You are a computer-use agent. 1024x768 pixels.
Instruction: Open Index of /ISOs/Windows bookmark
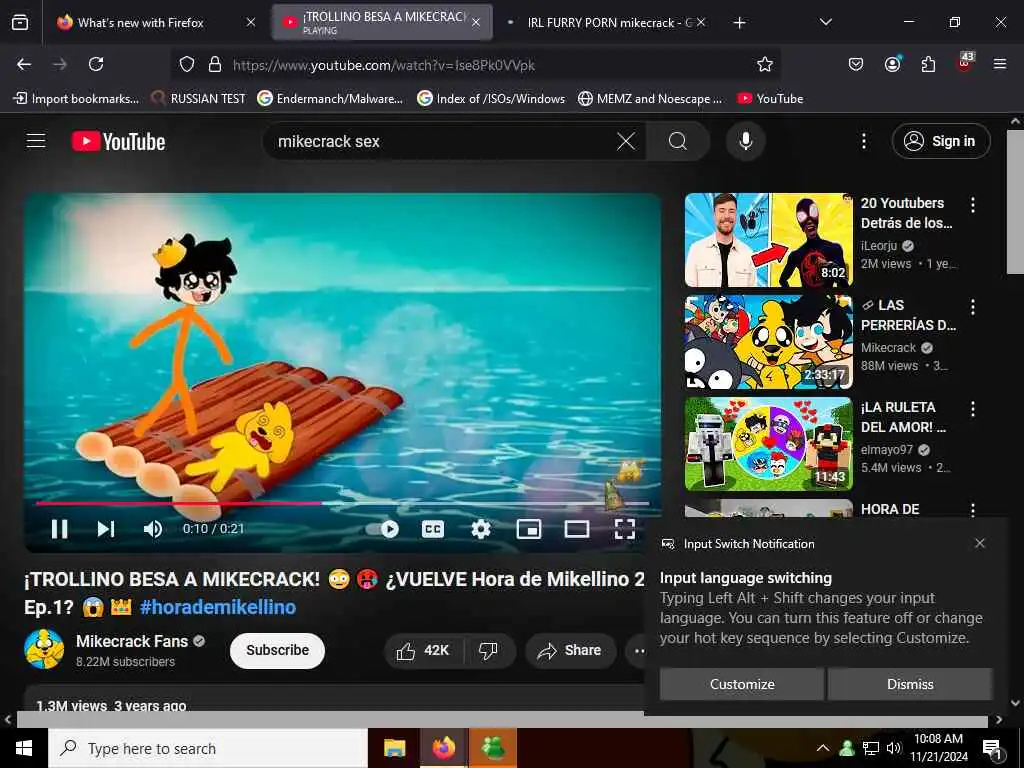click(x=491, y=99)
